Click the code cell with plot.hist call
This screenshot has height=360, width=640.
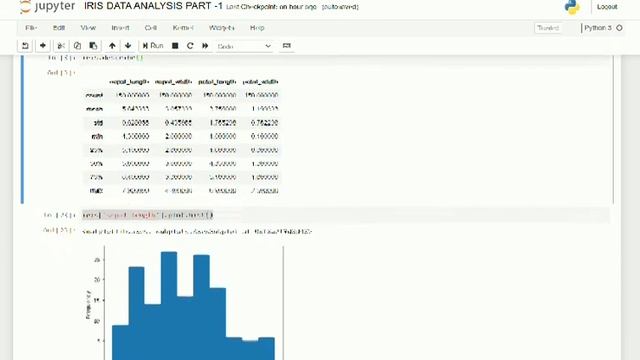point(345,215)
